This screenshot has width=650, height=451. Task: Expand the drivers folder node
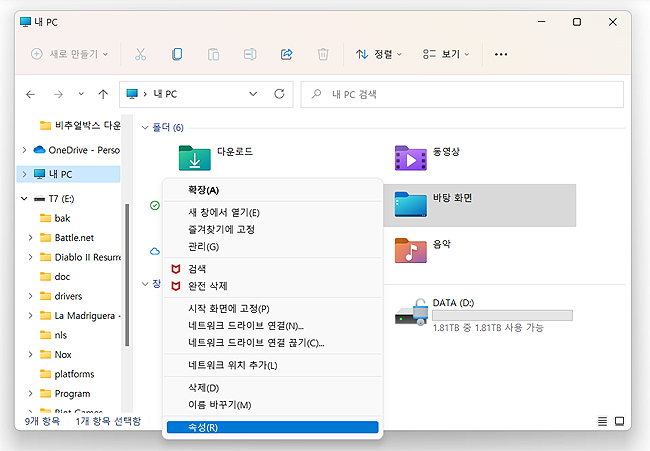[x=30, y=296]
